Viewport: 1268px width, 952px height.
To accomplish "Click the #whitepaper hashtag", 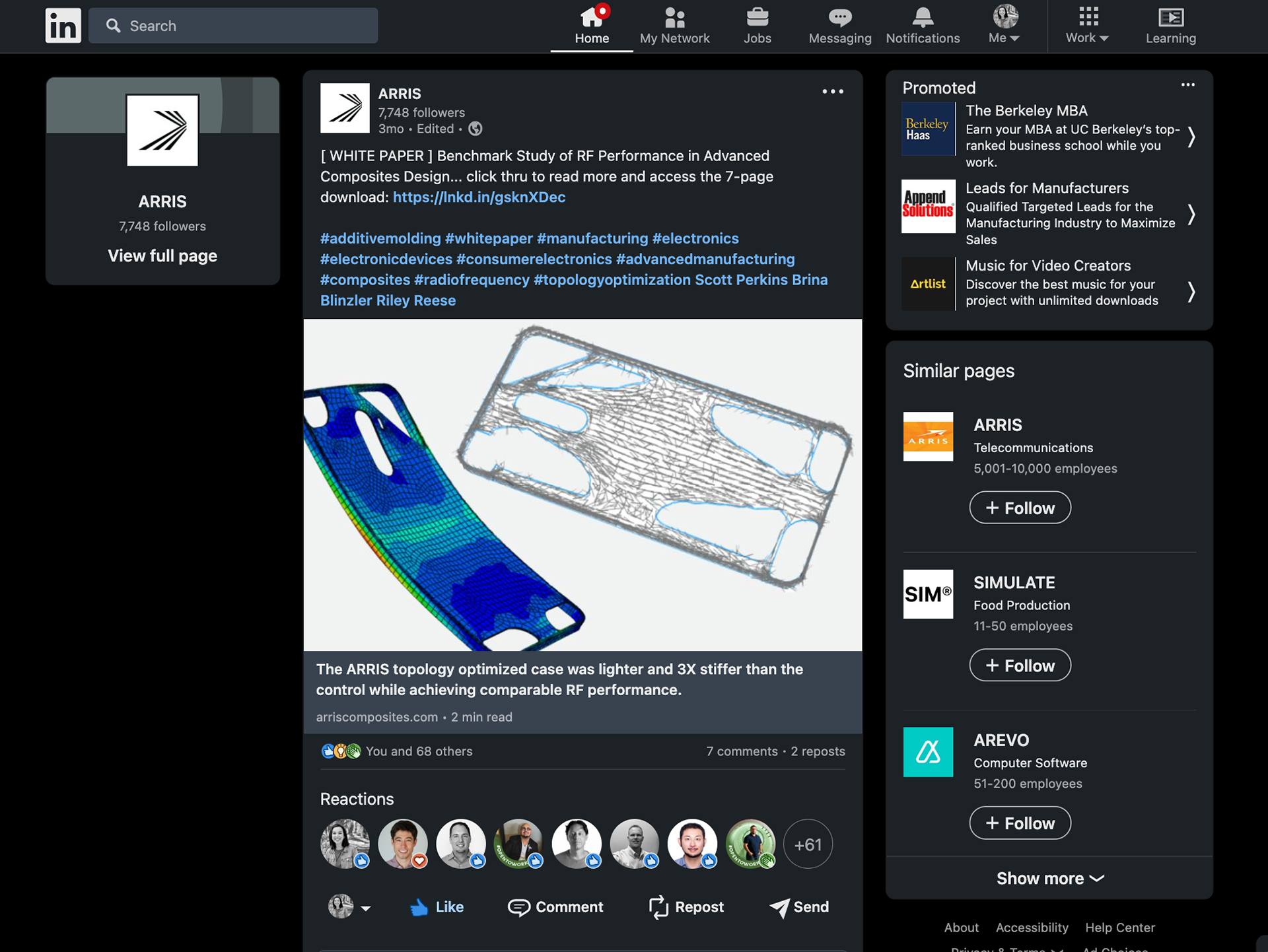I will coord(489,238).
